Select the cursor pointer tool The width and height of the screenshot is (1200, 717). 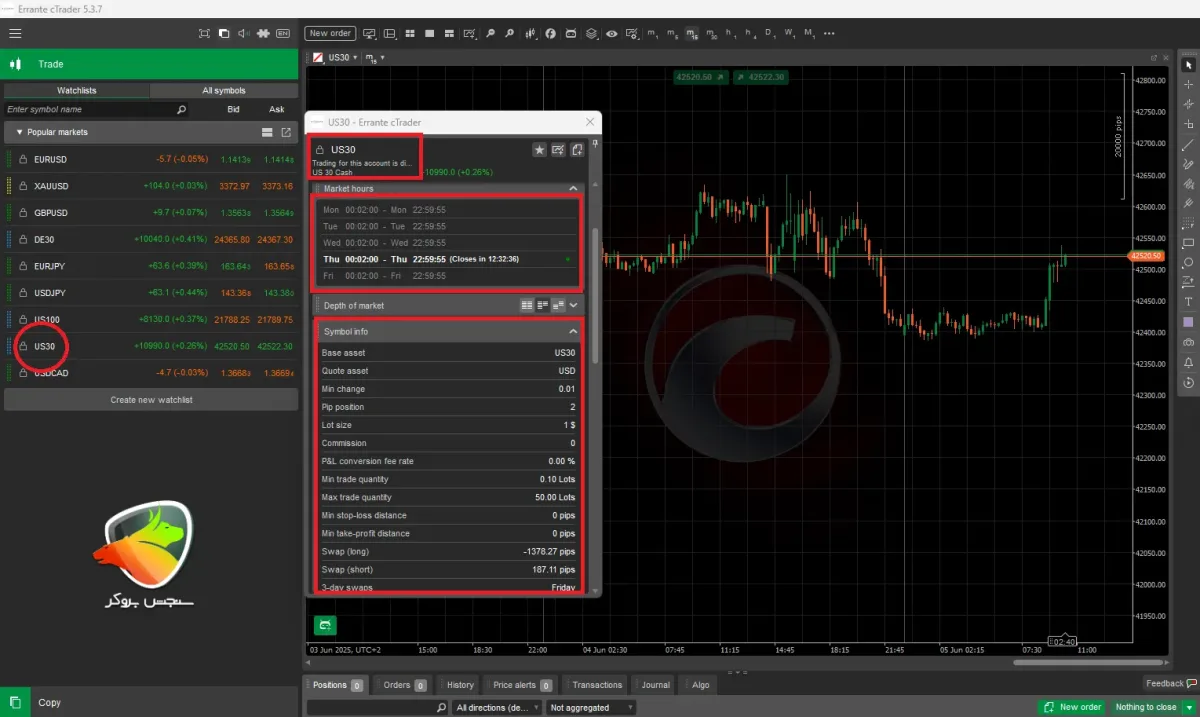[x=1188, y=64]
